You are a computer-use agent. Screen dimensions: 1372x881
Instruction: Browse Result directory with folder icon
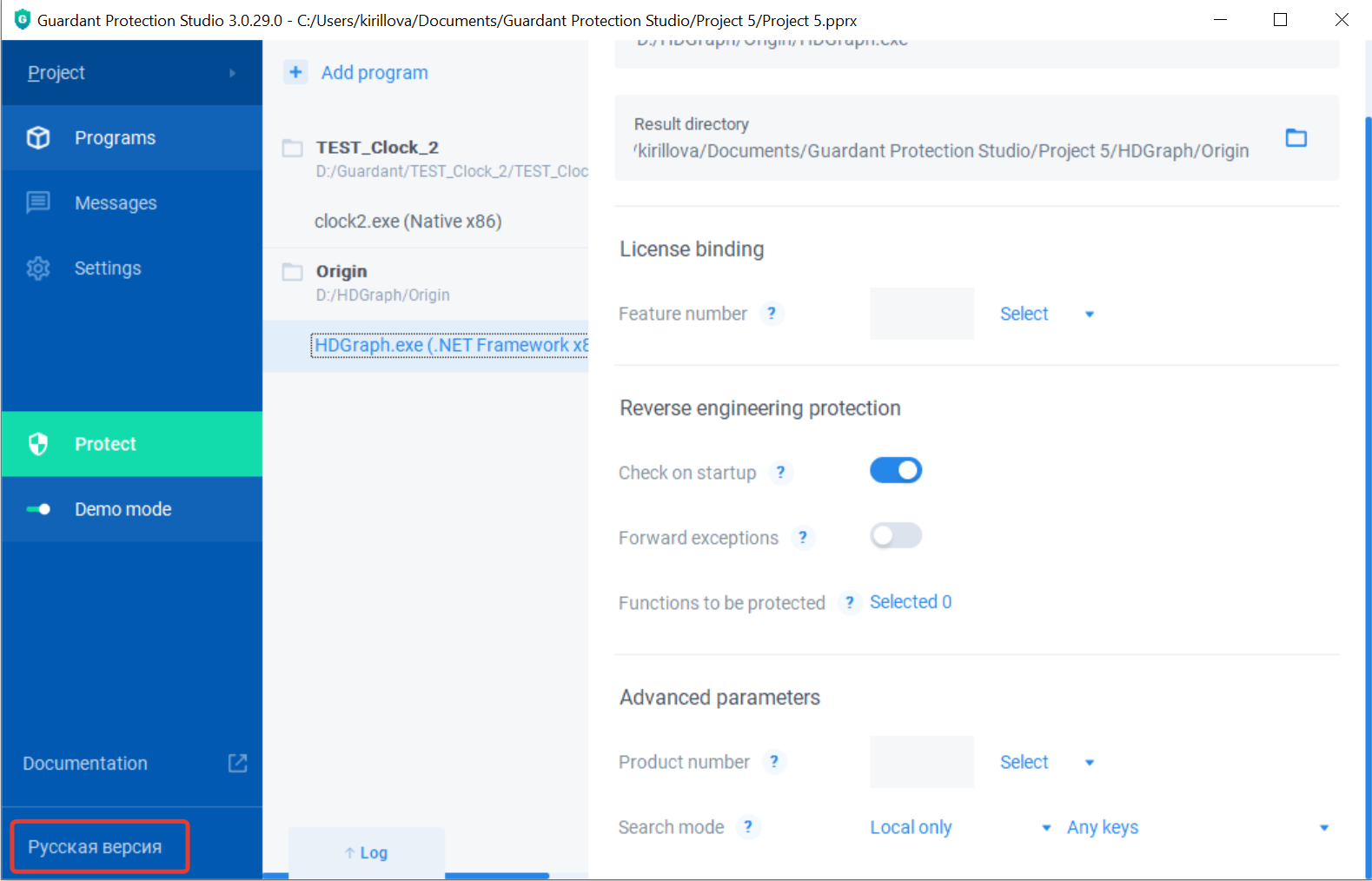[x=1296, y=138]
